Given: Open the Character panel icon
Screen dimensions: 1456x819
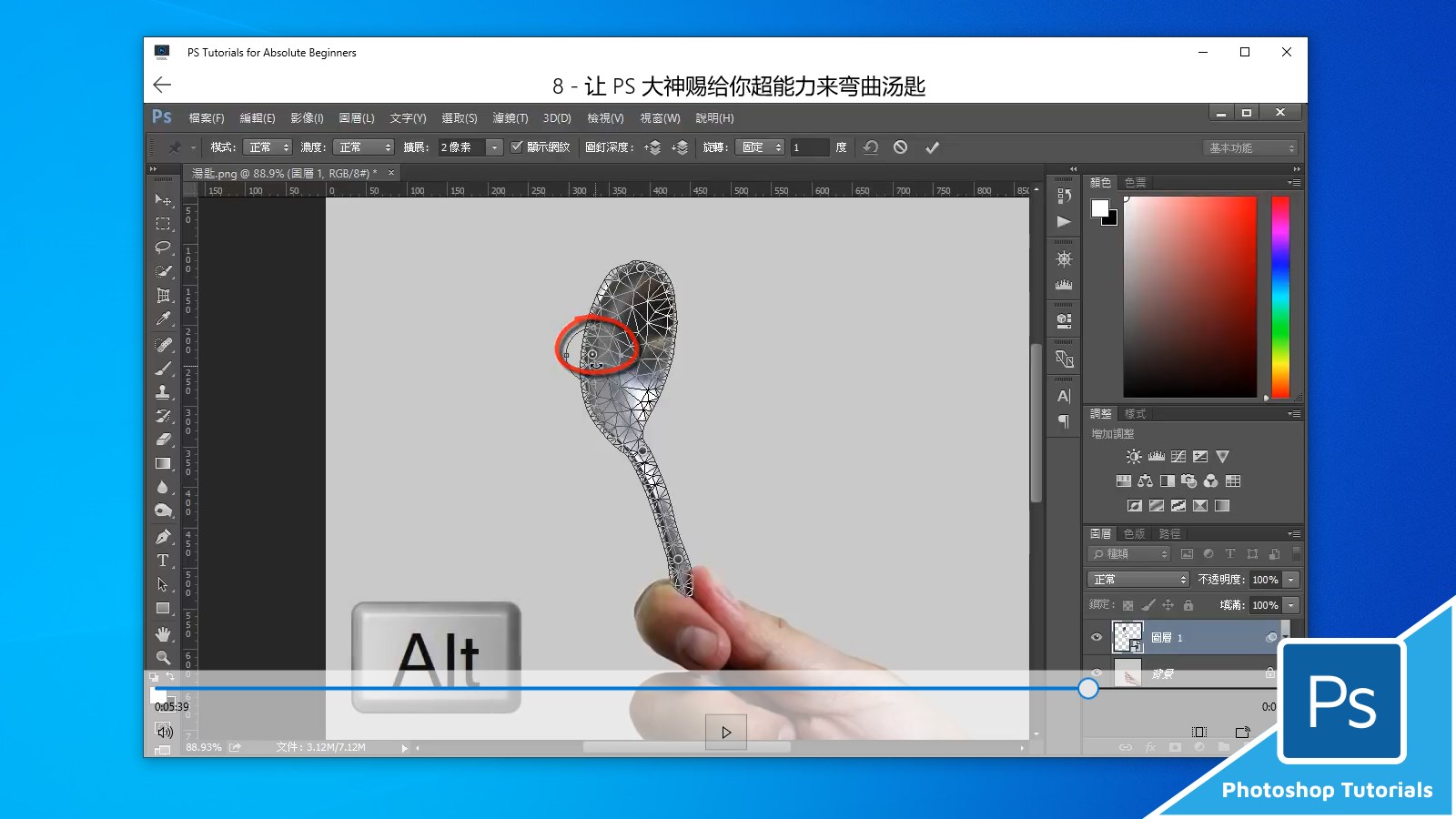Looking at the screenshot, I should tap(1064, 397).
